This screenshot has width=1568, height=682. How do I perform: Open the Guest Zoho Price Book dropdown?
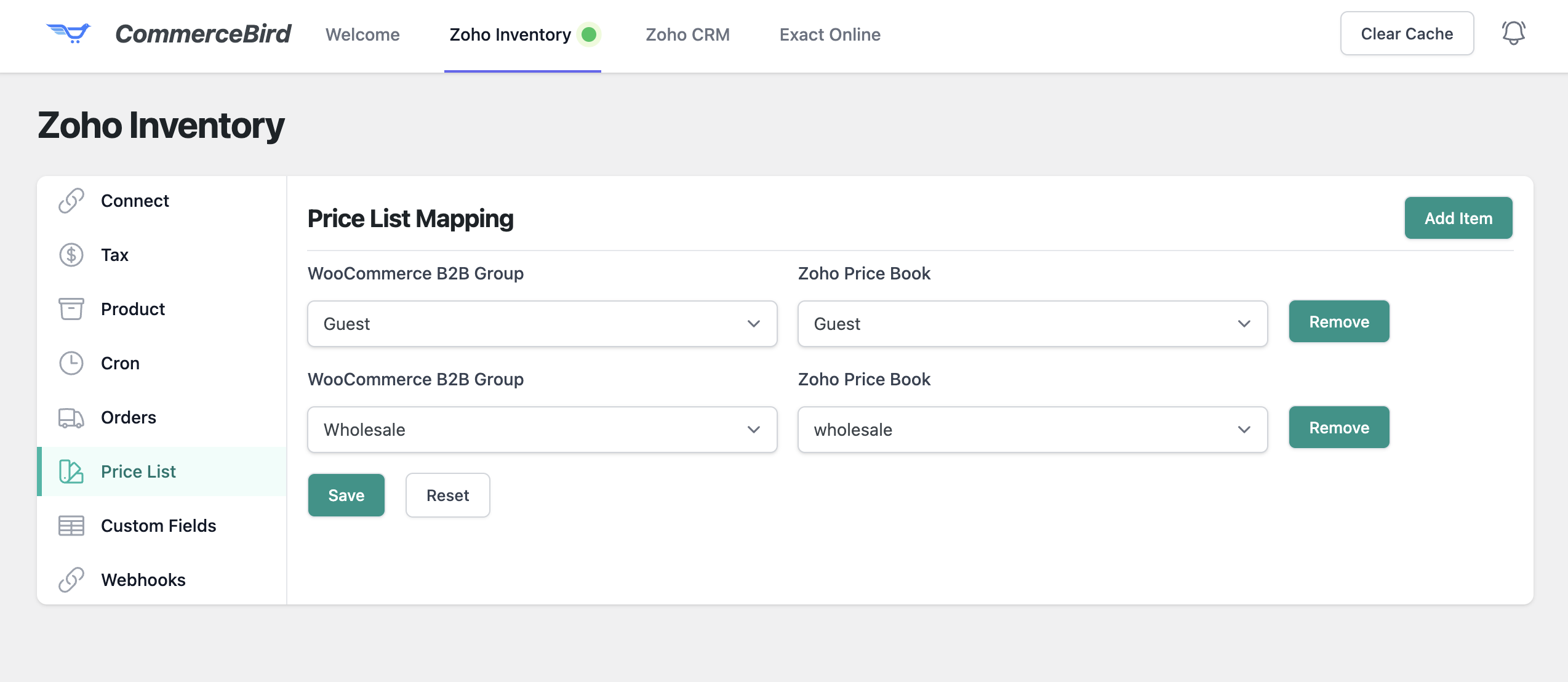(1033, 324)
